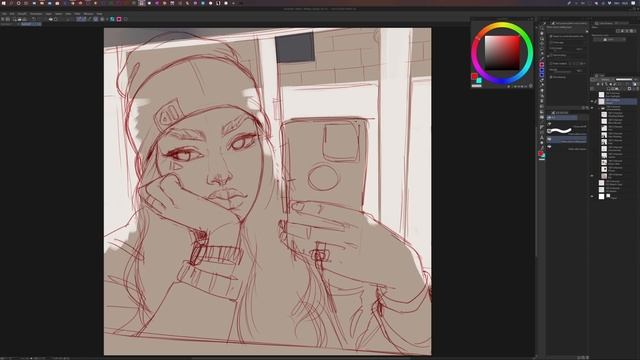The width and height of the screenshot is (640, 360).
Task: Adjust the layer opacity slider in Layer panel
Action: (624, 80)
